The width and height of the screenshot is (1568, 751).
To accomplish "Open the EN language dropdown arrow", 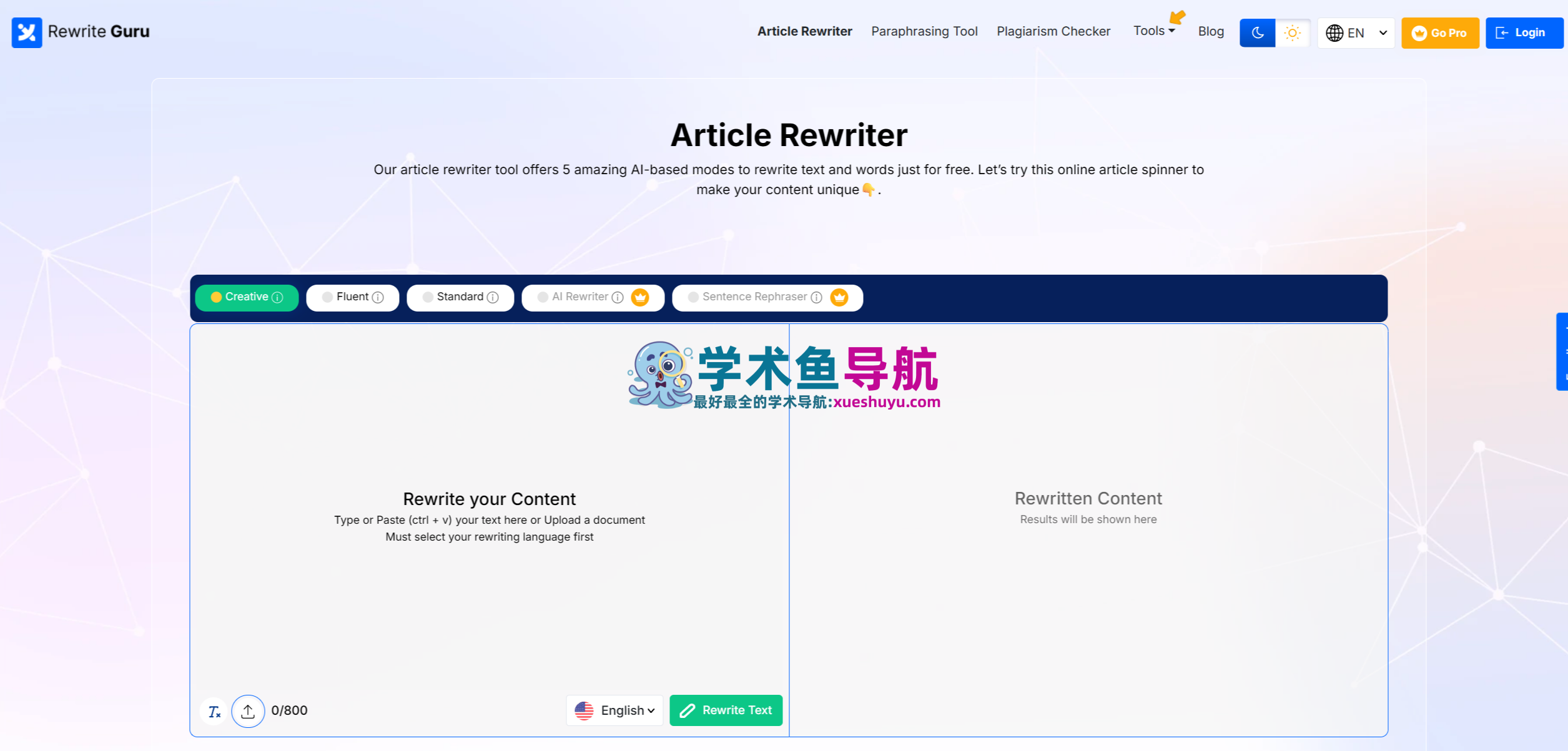I will point(1383,33).
